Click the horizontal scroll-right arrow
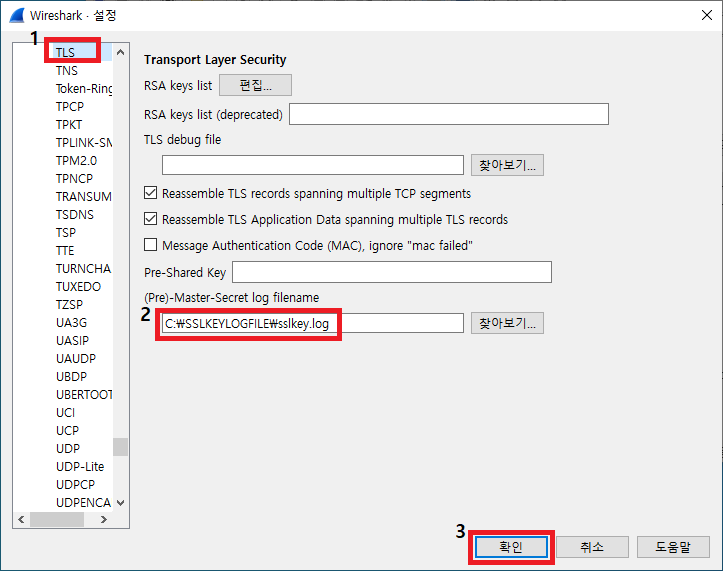Viewport: 723px width, 571px height. (104, 519)
